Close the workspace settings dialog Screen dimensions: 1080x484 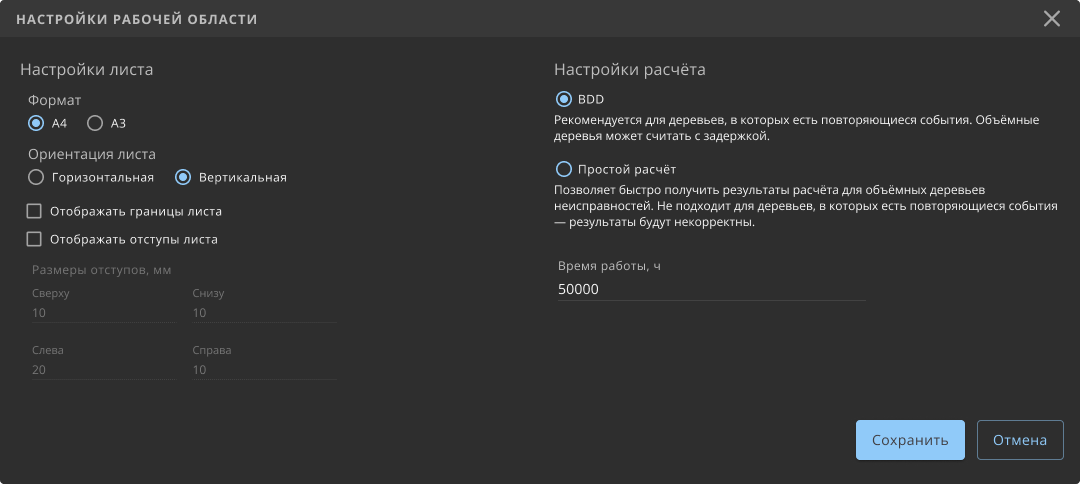pos(1051,19)
